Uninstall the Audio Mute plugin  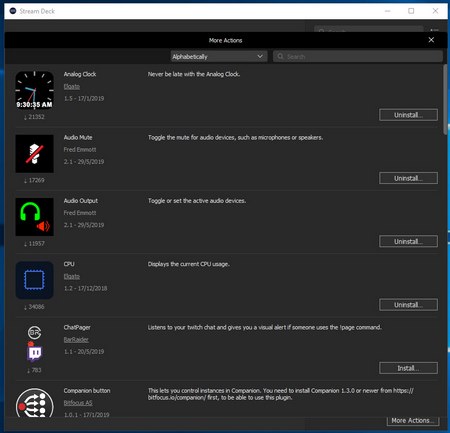pos(408,178)
